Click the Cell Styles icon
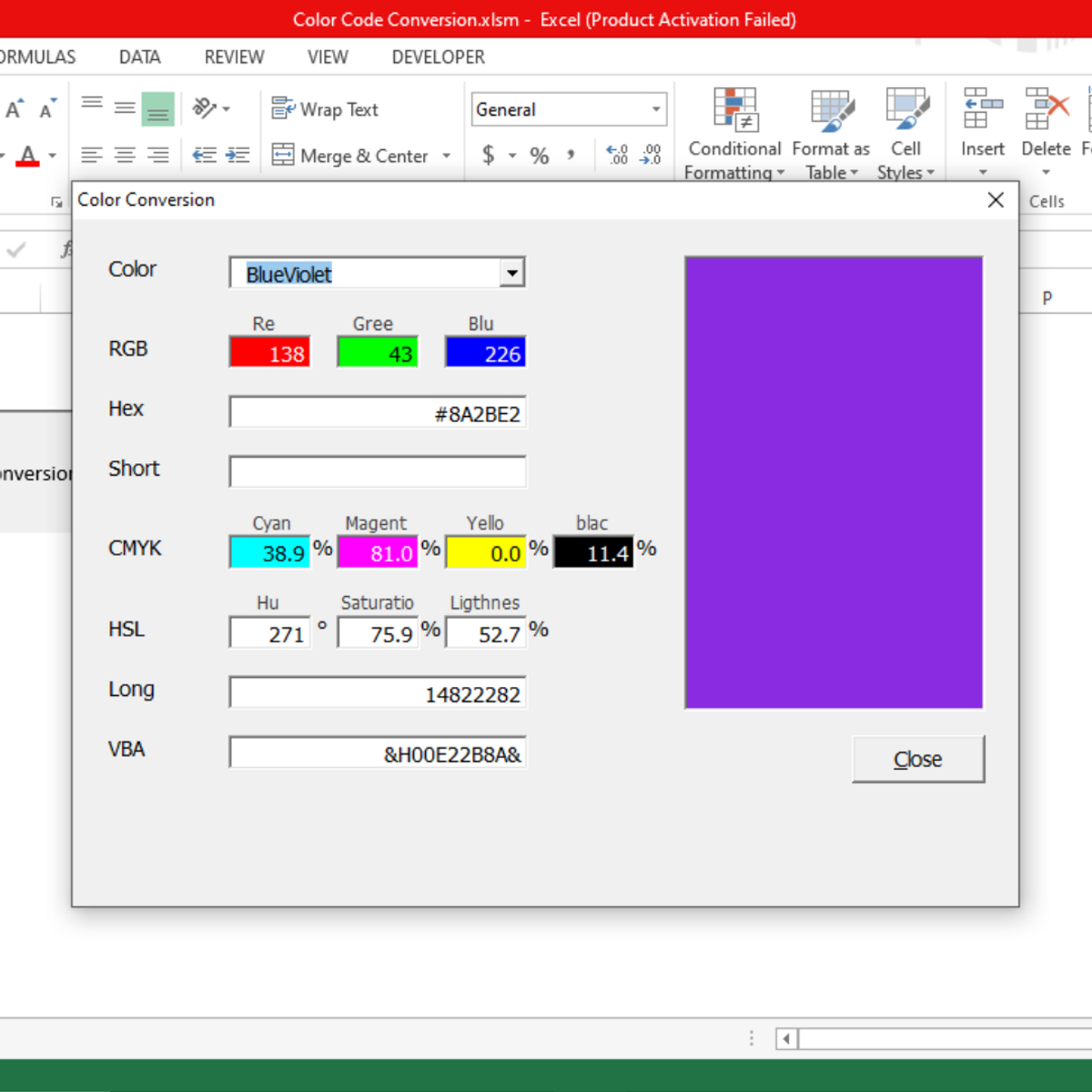The image size is (1092, 1092). (905, 111)
